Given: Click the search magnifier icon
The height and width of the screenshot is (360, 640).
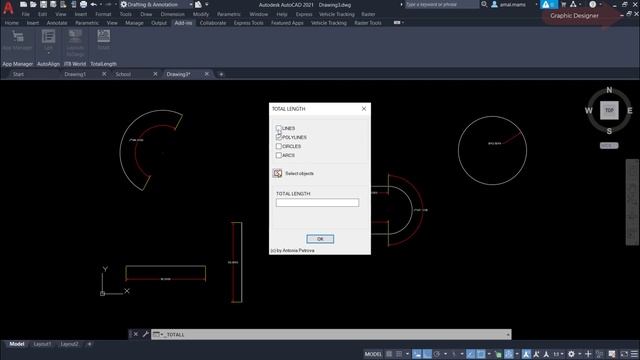Looking at the screenshot, I should point(484,4).
